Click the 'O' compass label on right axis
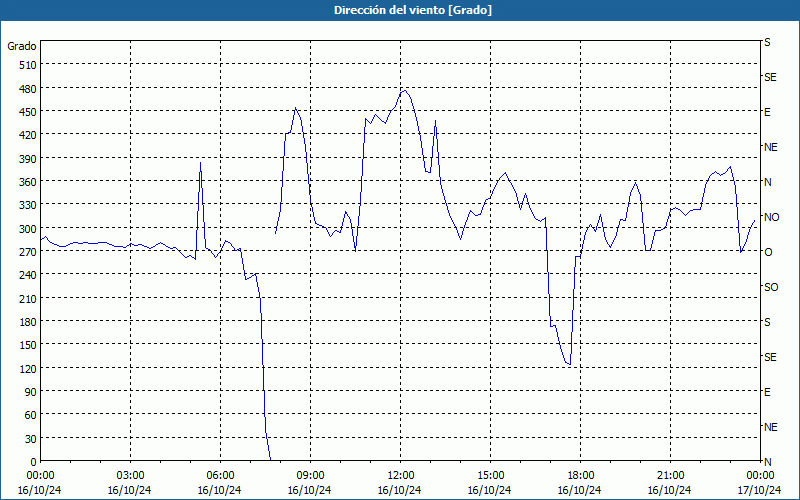Screen dimensions: 800x500 768,252
